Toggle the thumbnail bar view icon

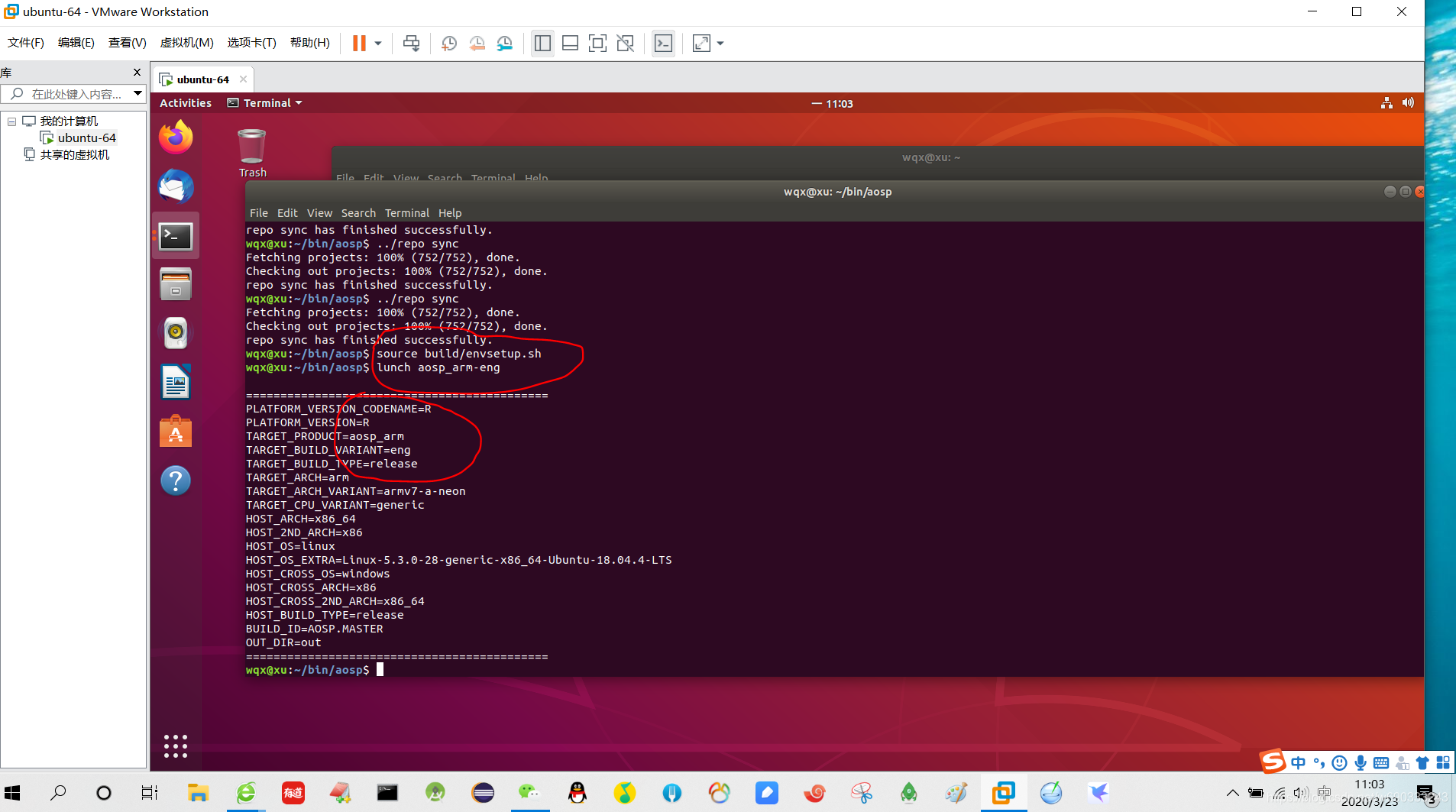570,43
